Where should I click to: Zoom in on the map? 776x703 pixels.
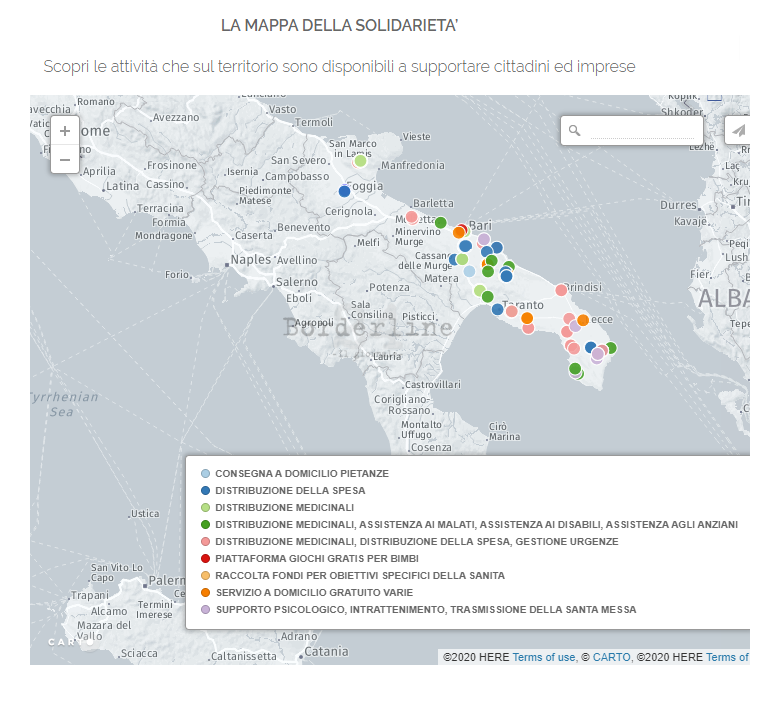[x=65, y=131]
